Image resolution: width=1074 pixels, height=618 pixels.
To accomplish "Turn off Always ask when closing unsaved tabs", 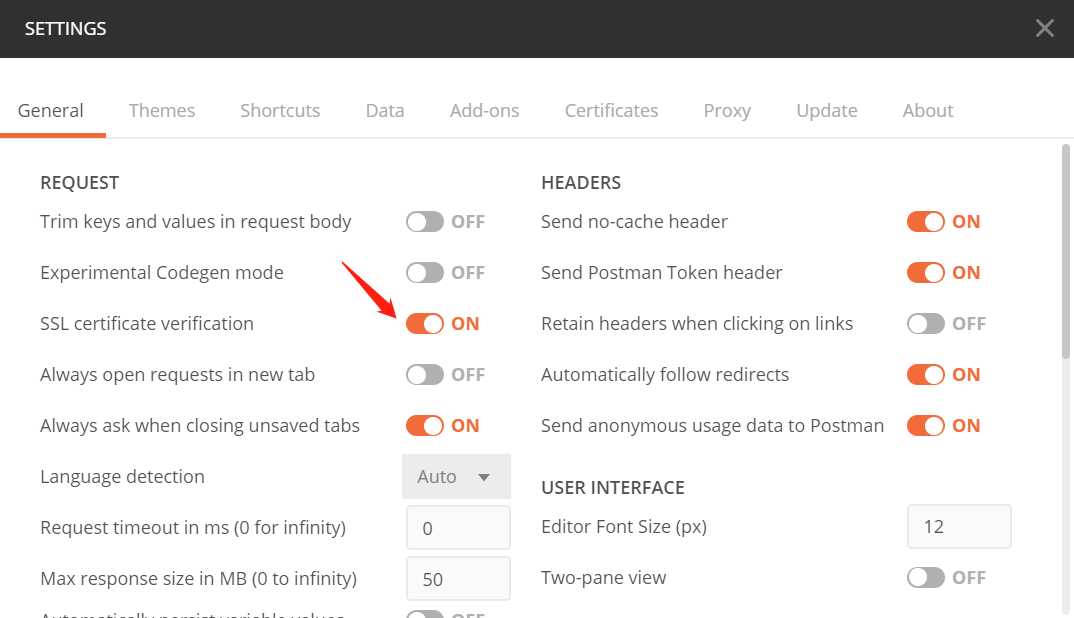I will (425, 425).
